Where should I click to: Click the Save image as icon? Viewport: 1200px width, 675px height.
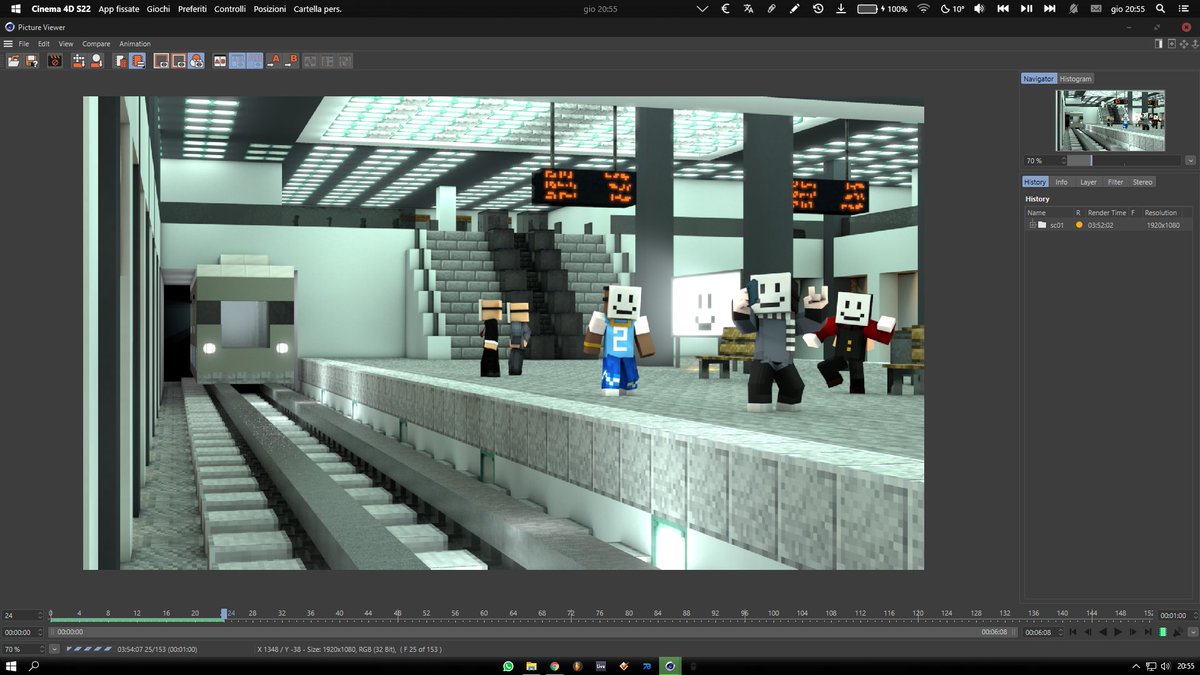point(32,60)
